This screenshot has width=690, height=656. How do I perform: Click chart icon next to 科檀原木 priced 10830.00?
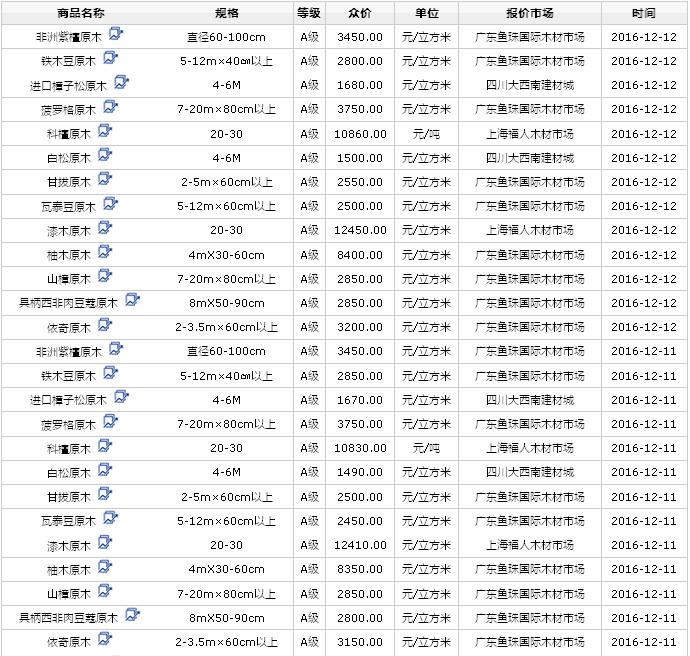tap(105, 446)
